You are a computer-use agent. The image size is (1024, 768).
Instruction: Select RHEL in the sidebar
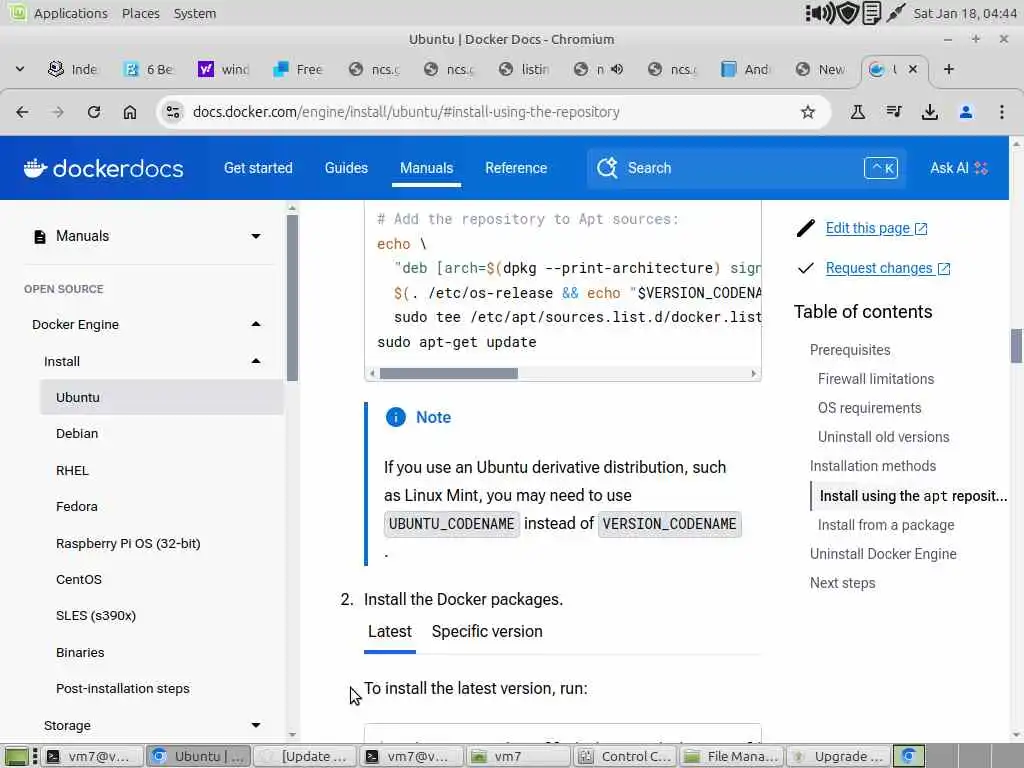tap(72, 470)
